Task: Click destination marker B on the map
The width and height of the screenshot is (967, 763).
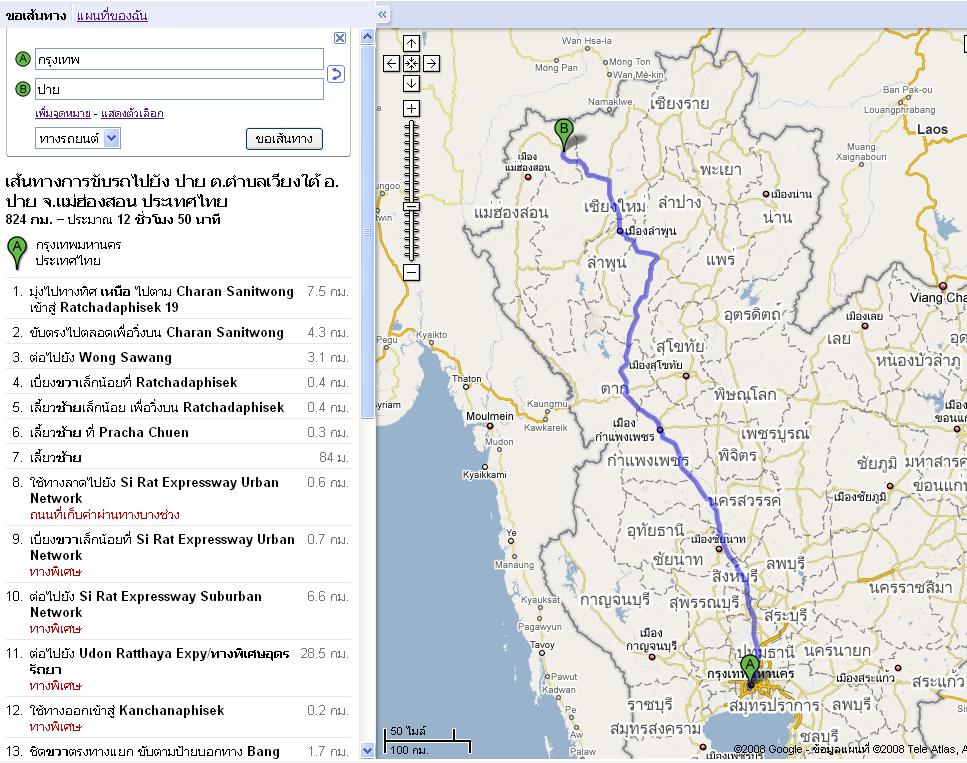Action: [563, 134]
